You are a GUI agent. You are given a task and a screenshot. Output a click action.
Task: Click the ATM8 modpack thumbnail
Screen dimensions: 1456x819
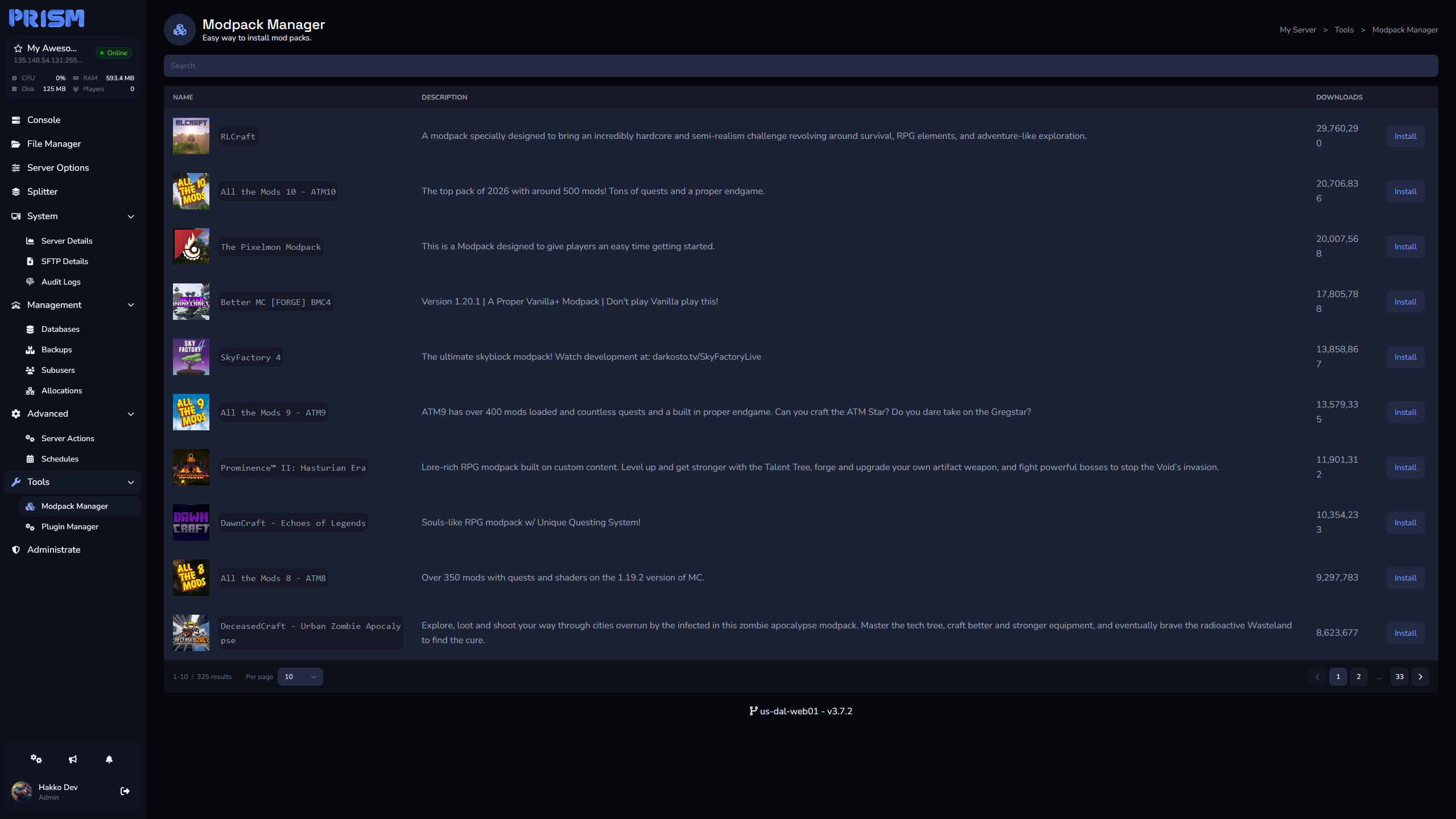click(191, 578)
